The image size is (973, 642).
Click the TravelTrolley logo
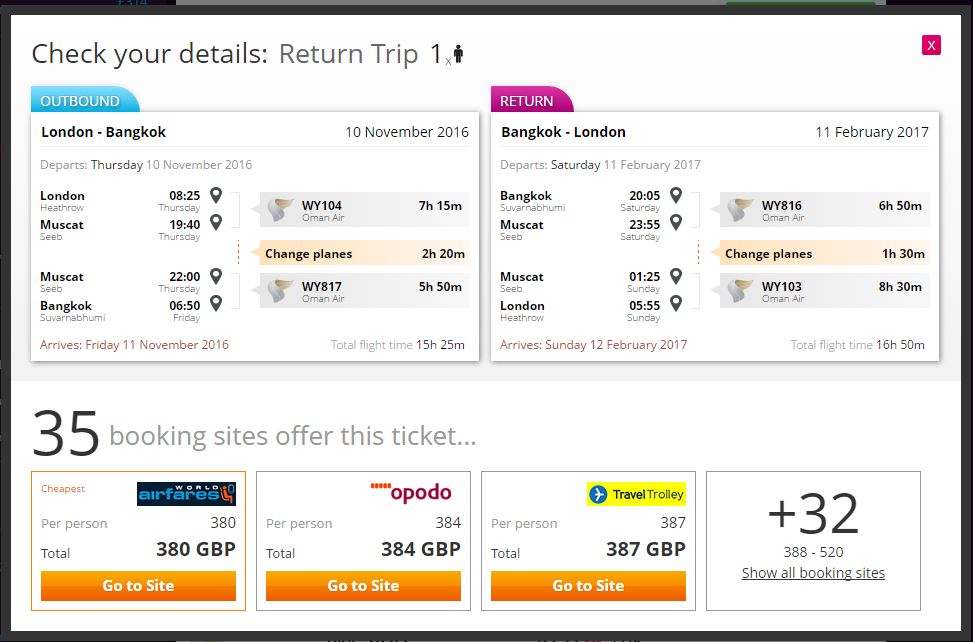coord(636,494)
